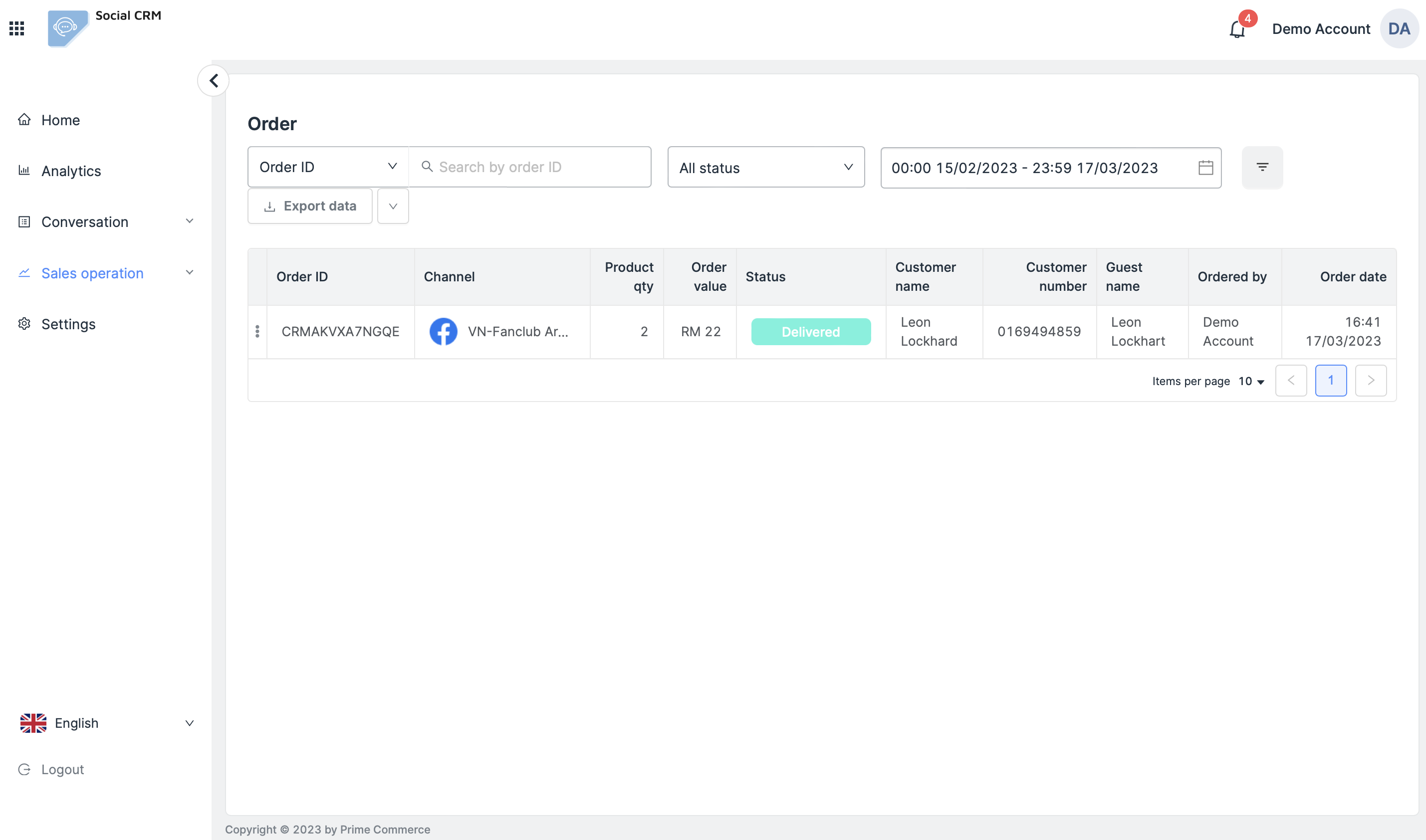Expand export options arrow beside Export data
Image resolution: width=1426 pixels, height=840 pixels.
[393, 207]
